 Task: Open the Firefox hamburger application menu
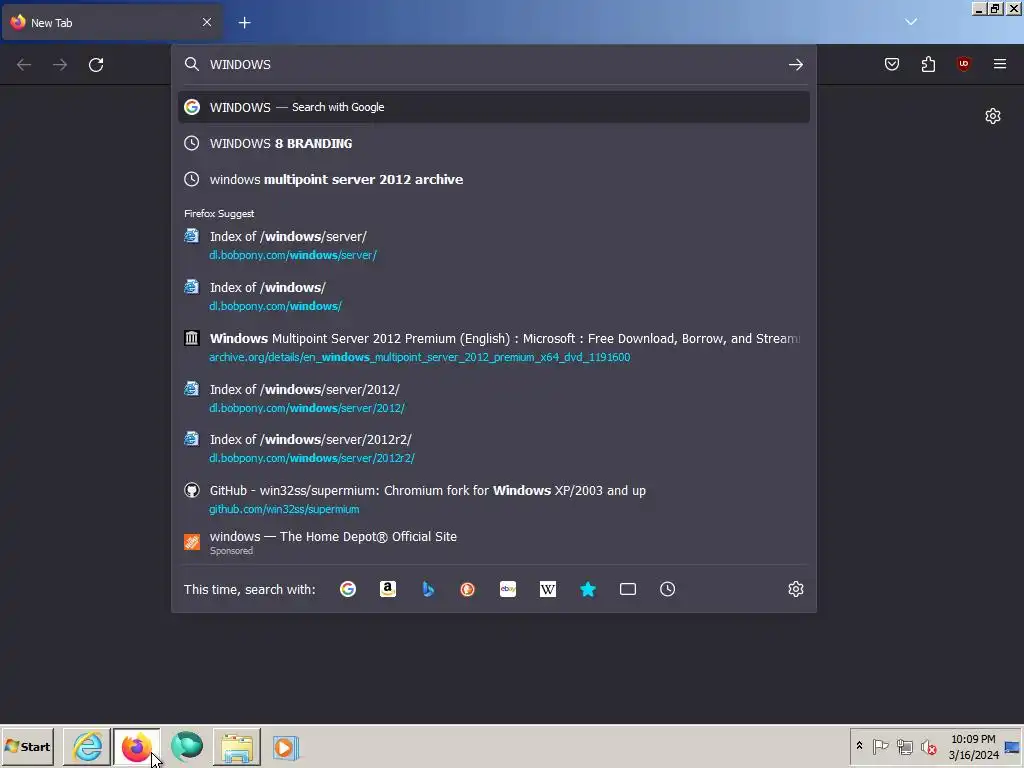(1000, 64)
